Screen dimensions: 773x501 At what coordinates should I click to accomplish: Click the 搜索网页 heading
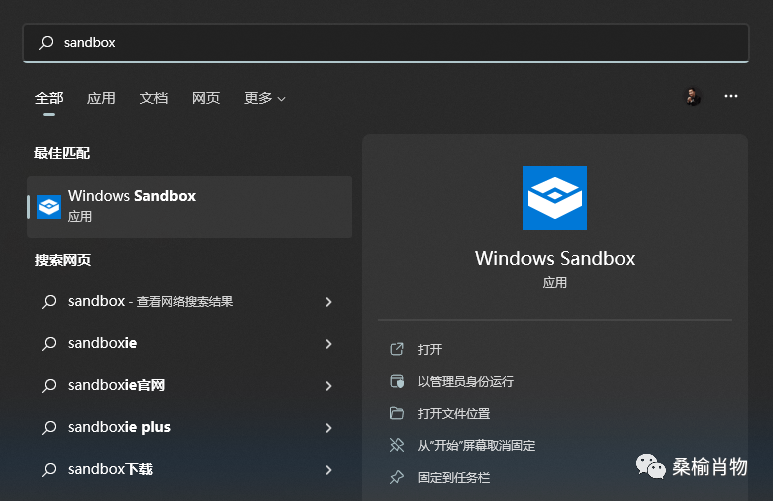63,260
